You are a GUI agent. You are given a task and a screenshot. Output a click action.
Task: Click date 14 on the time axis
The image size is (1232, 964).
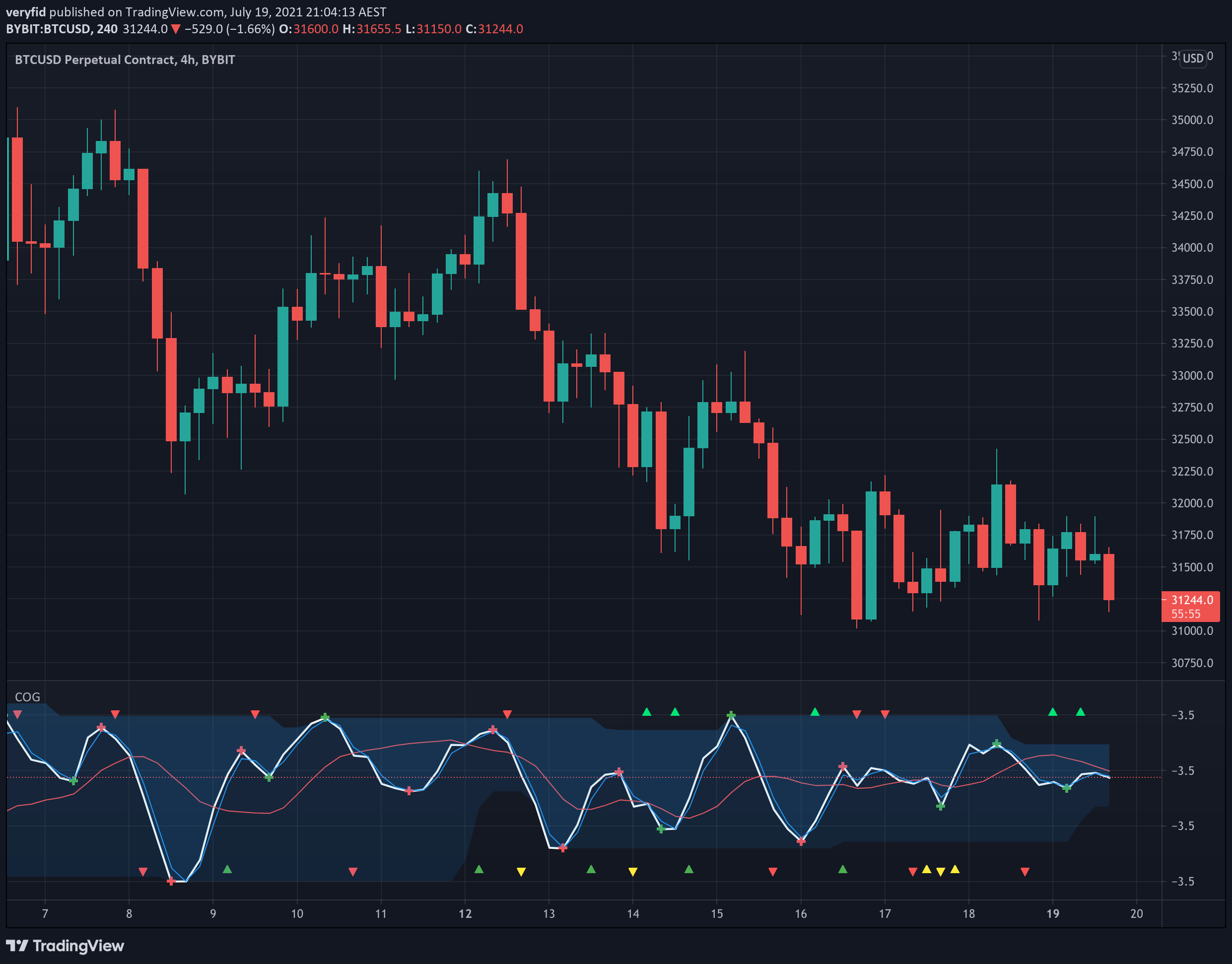[x=633, y=914]
